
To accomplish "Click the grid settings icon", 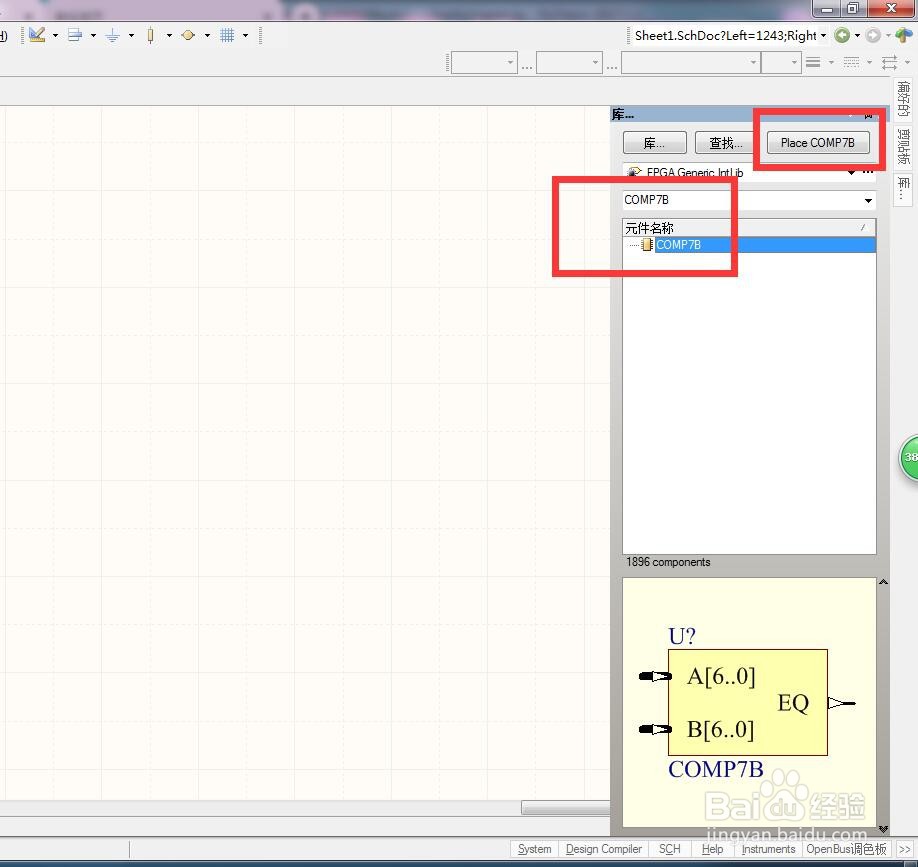I will (x=227, y=36).
